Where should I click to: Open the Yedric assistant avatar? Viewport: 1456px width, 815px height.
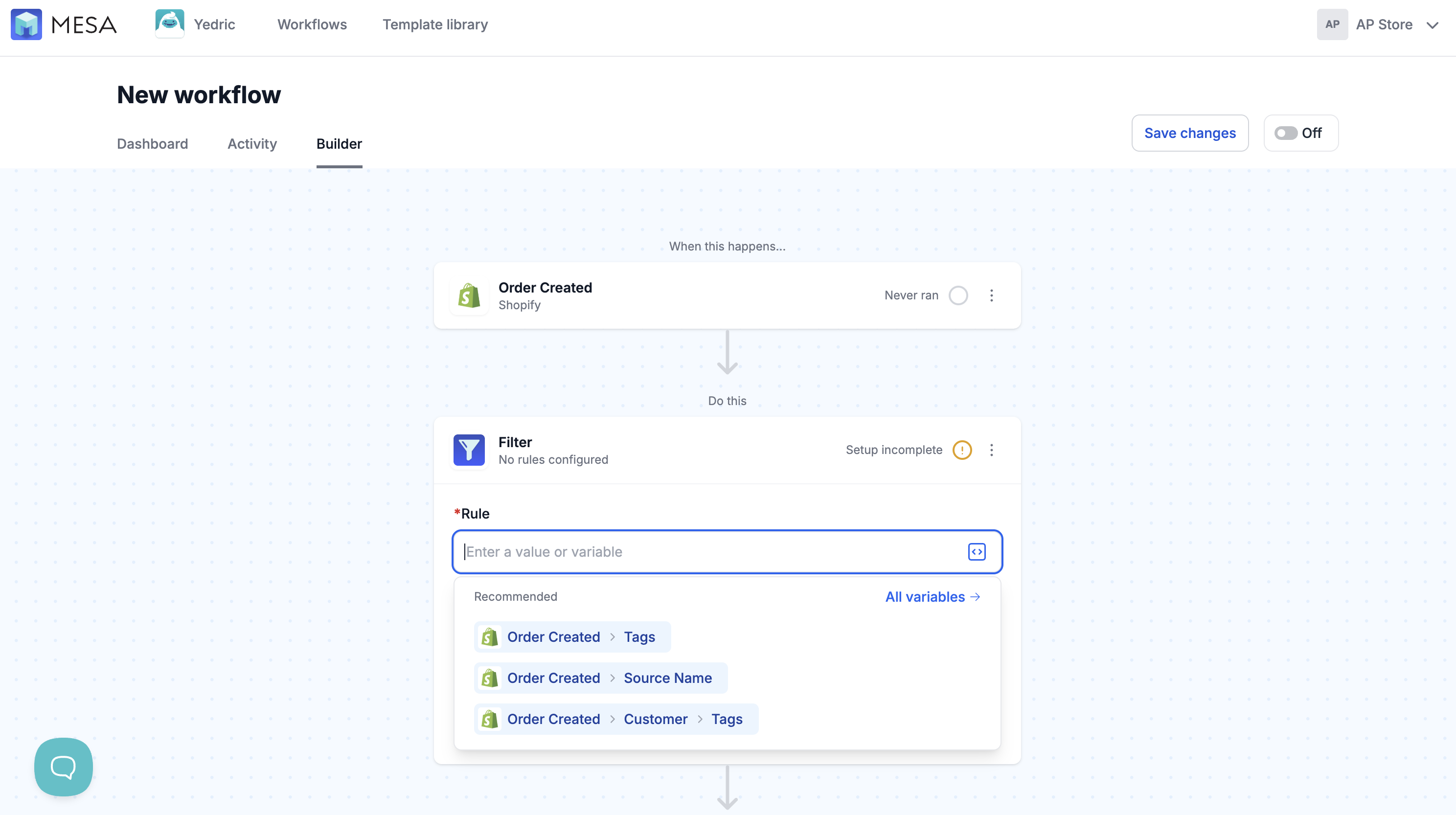pyautogui.click(x=170, y=24)
